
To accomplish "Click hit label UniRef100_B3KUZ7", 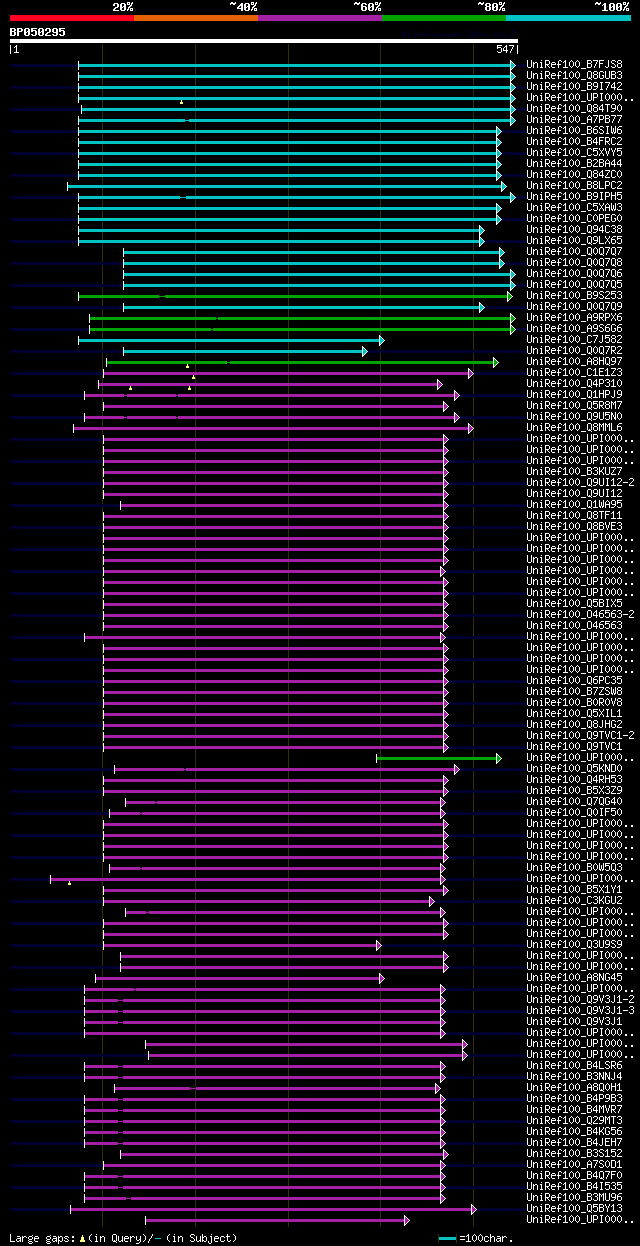I will coord(574,471).
